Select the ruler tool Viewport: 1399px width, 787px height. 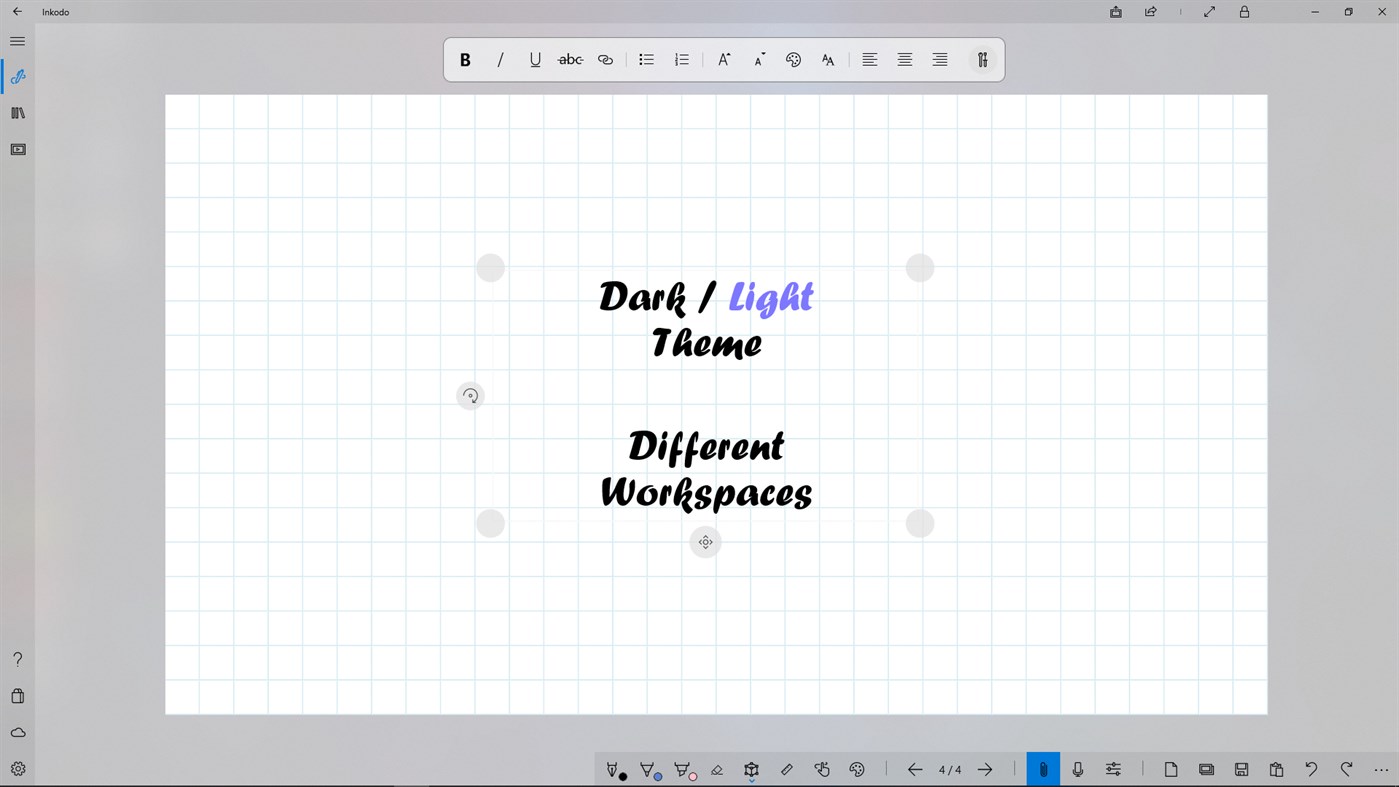[786, 769]
